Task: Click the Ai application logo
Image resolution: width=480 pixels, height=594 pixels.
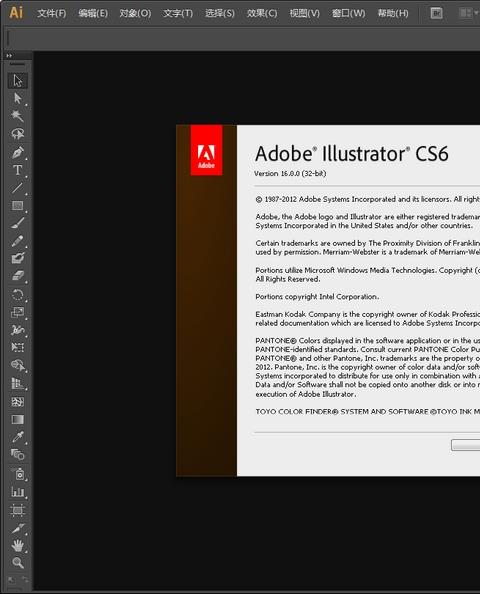Action: click(16, 13)
